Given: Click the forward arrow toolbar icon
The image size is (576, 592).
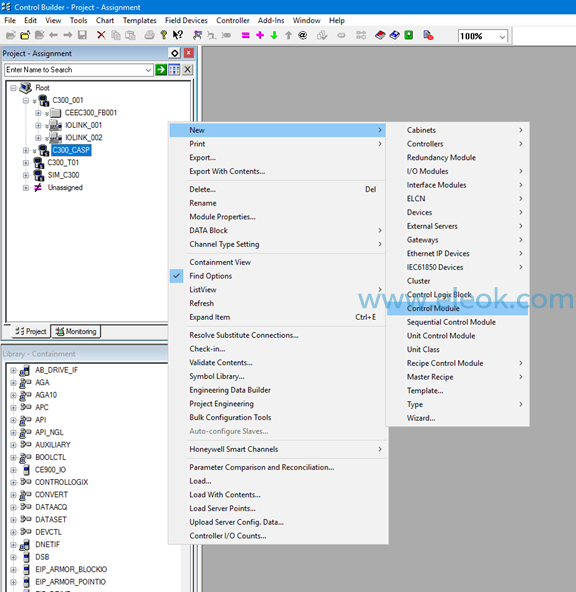Looking at the screenshot, I should pos(68,35).
